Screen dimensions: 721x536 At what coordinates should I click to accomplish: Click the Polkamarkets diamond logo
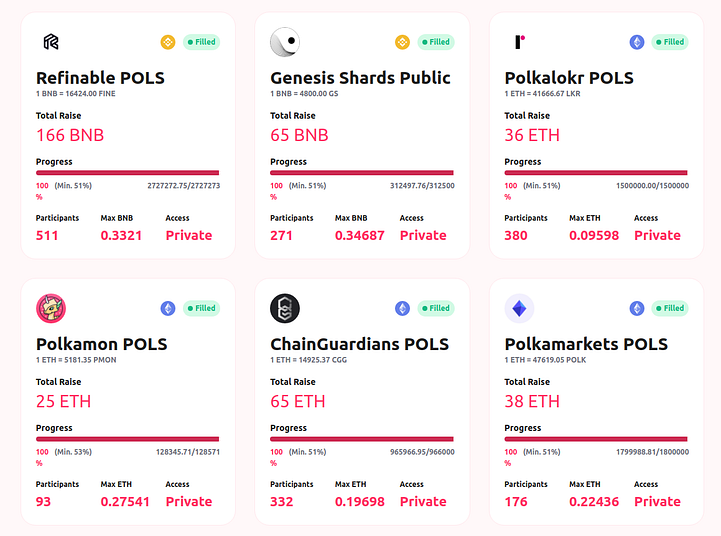[x=519, y=308]
